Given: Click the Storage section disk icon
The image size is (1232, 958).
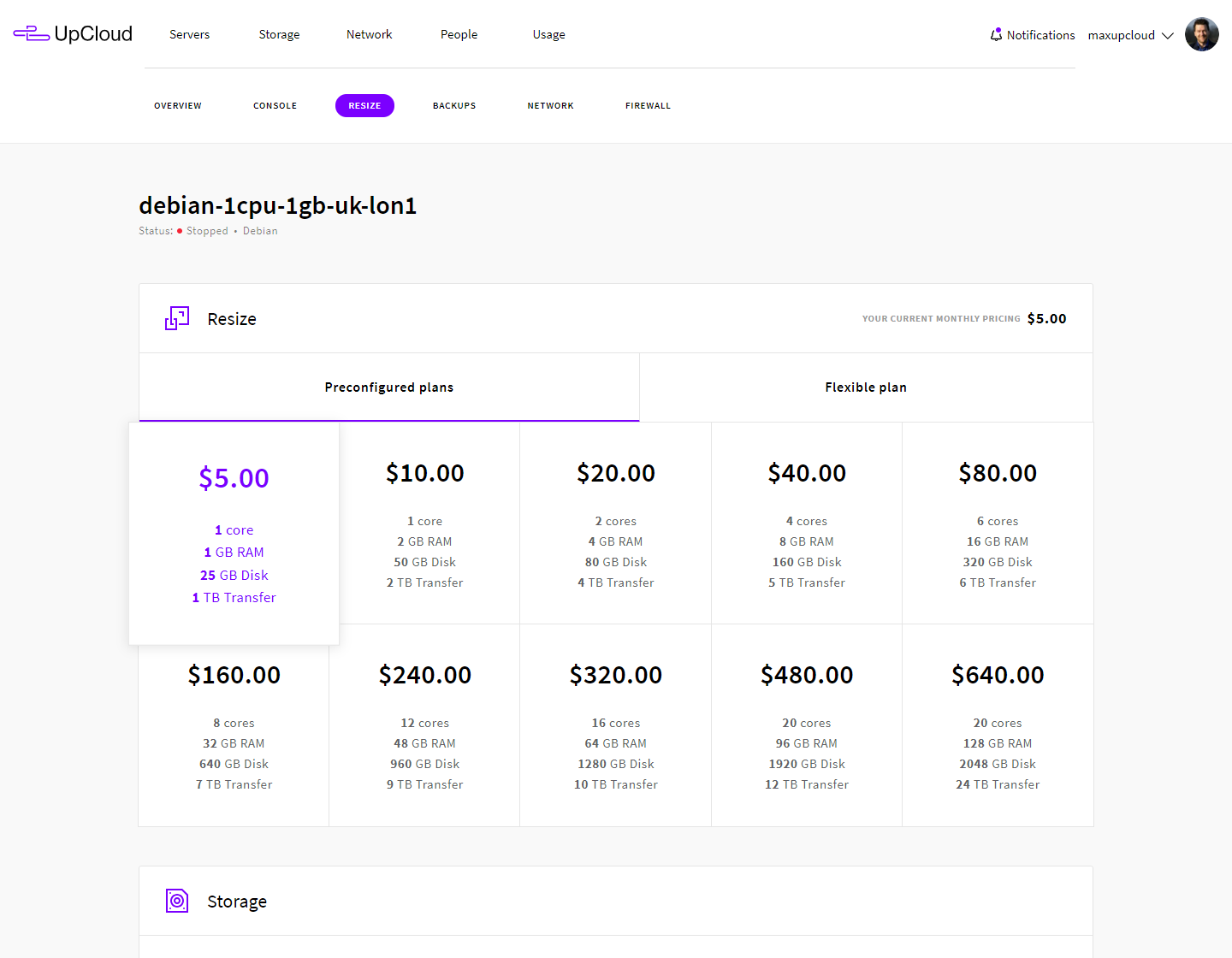Looking at the screenshot, I should click(x=177, y=901).
